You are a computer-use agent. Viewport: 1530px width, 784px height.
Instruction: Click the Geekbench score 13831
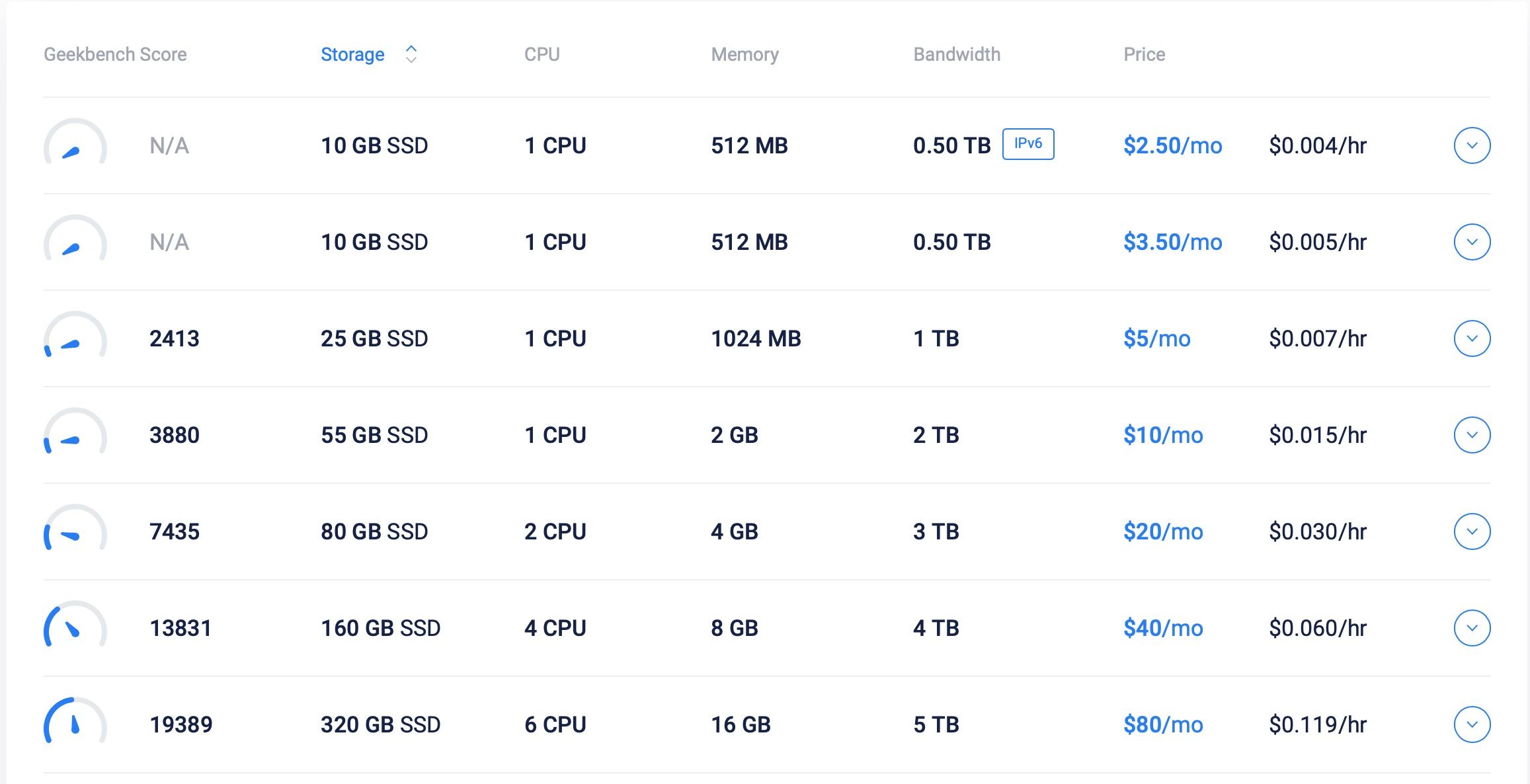tap(181, 628)
